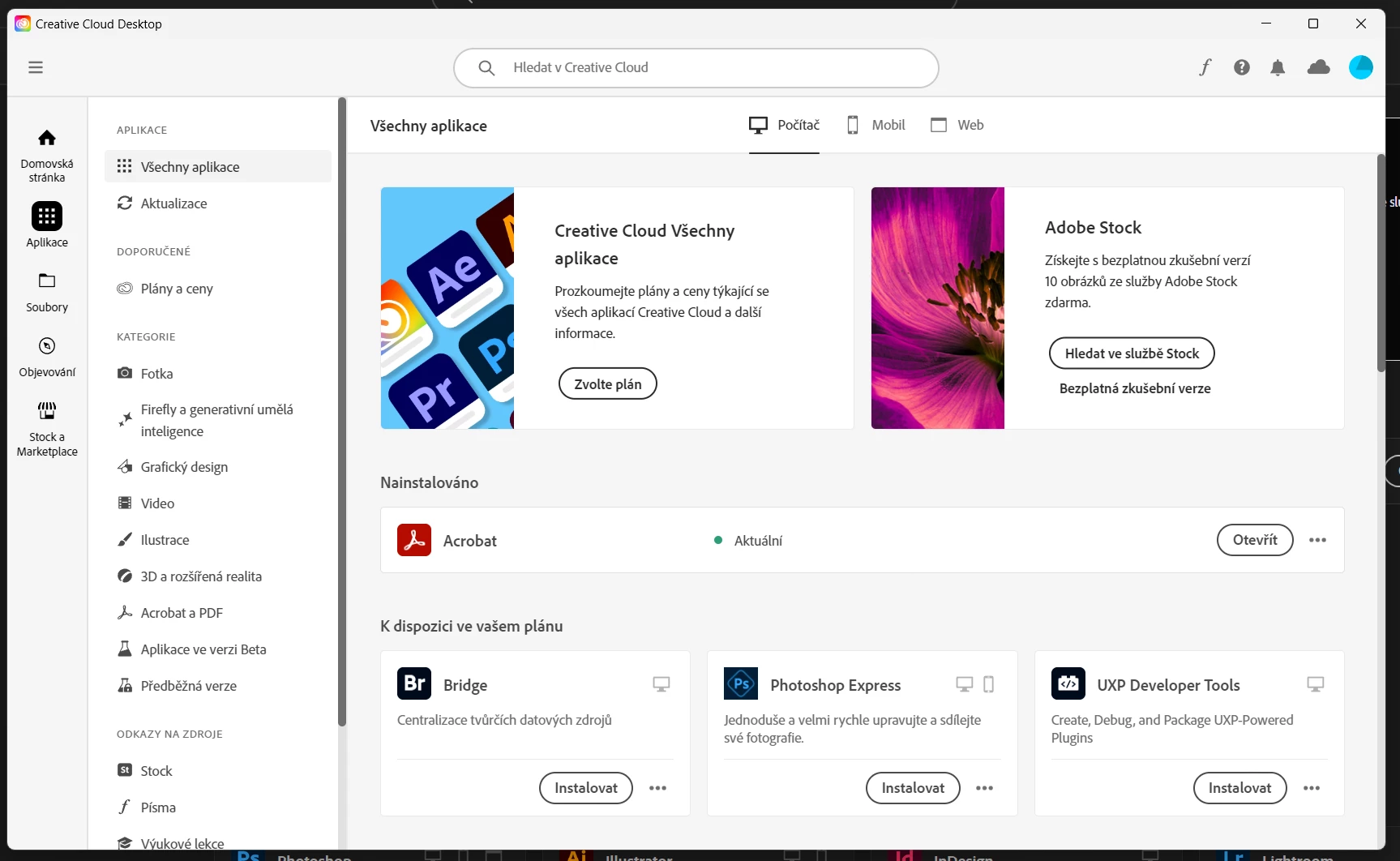
Task: Select the Ilustrace category
Action: [x=218, y=539]
